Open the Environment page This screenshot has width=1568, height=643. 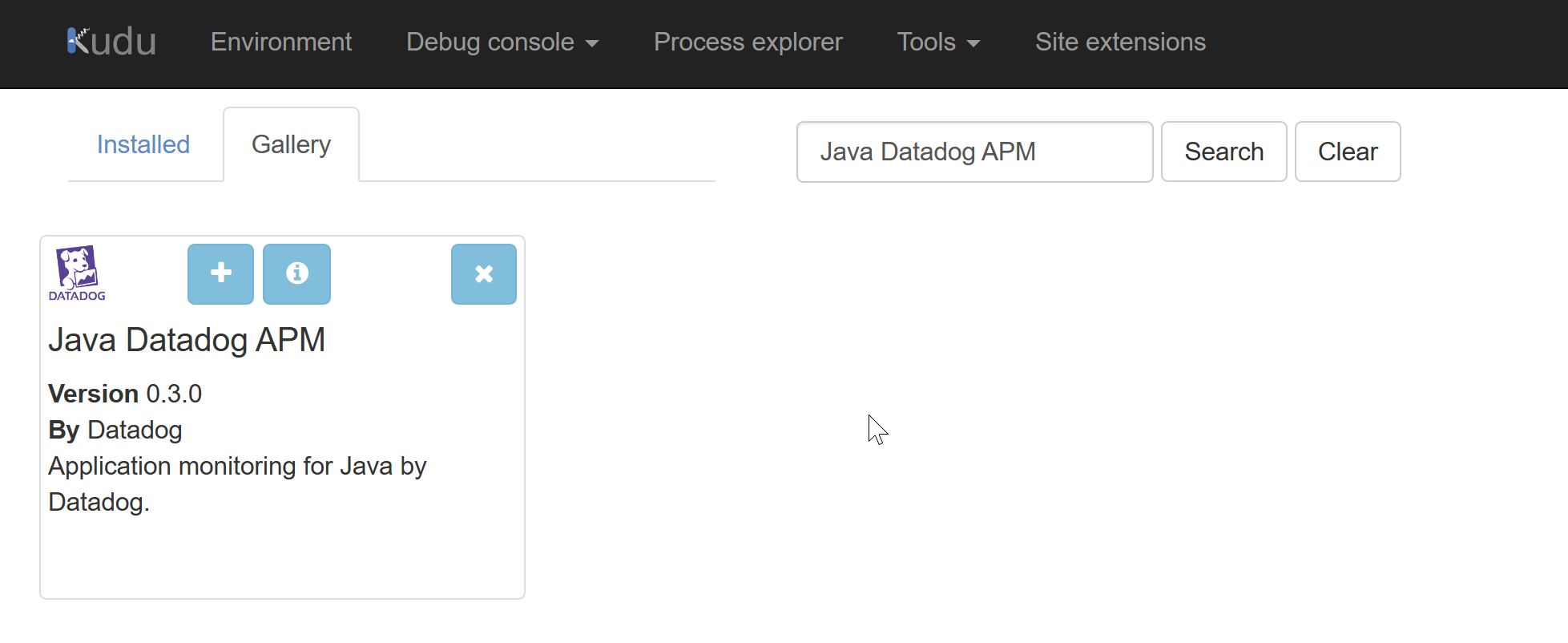(281, 42)
